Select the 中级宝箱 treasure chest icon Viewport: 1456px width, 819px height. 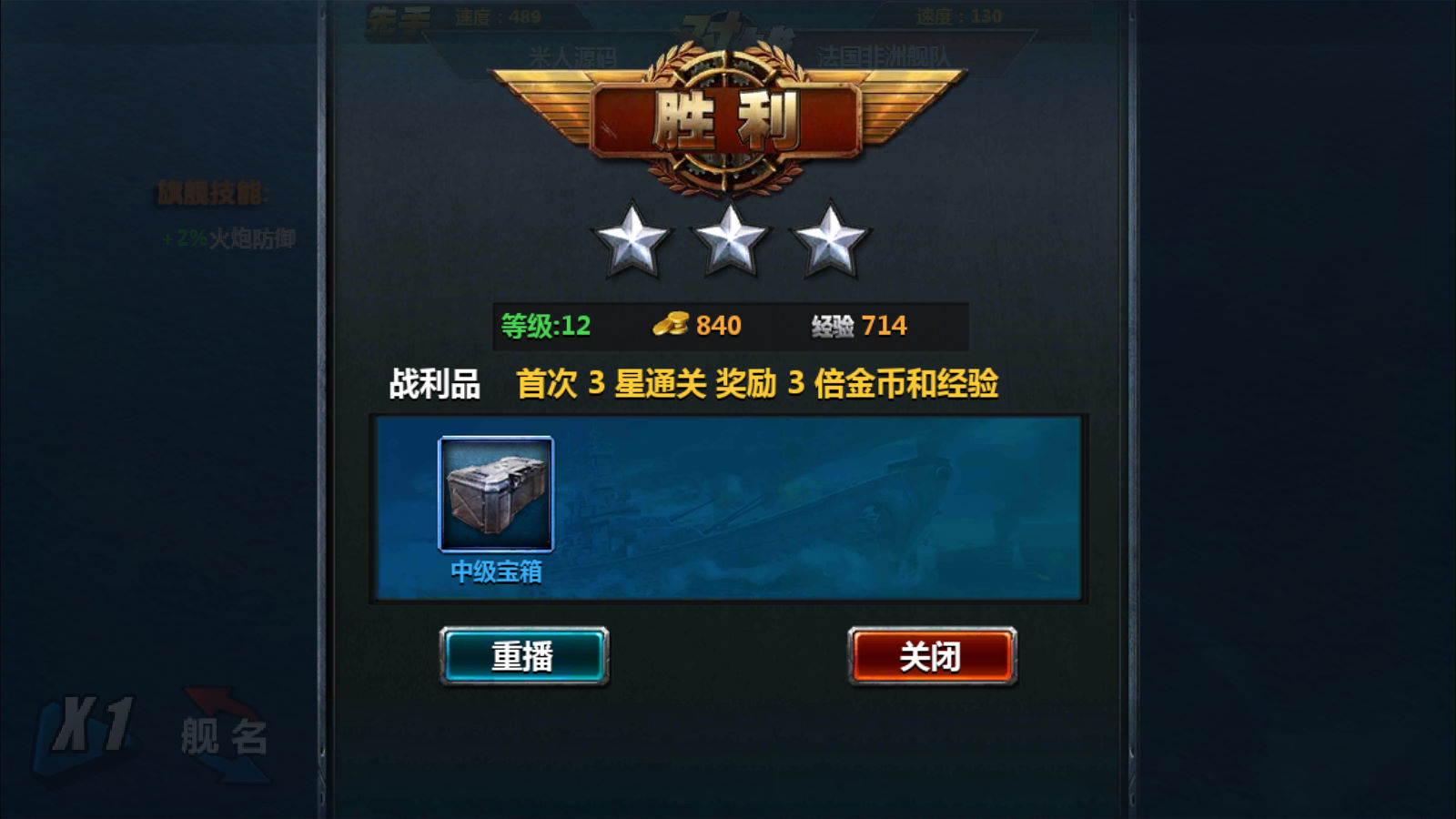coord(496,494)
